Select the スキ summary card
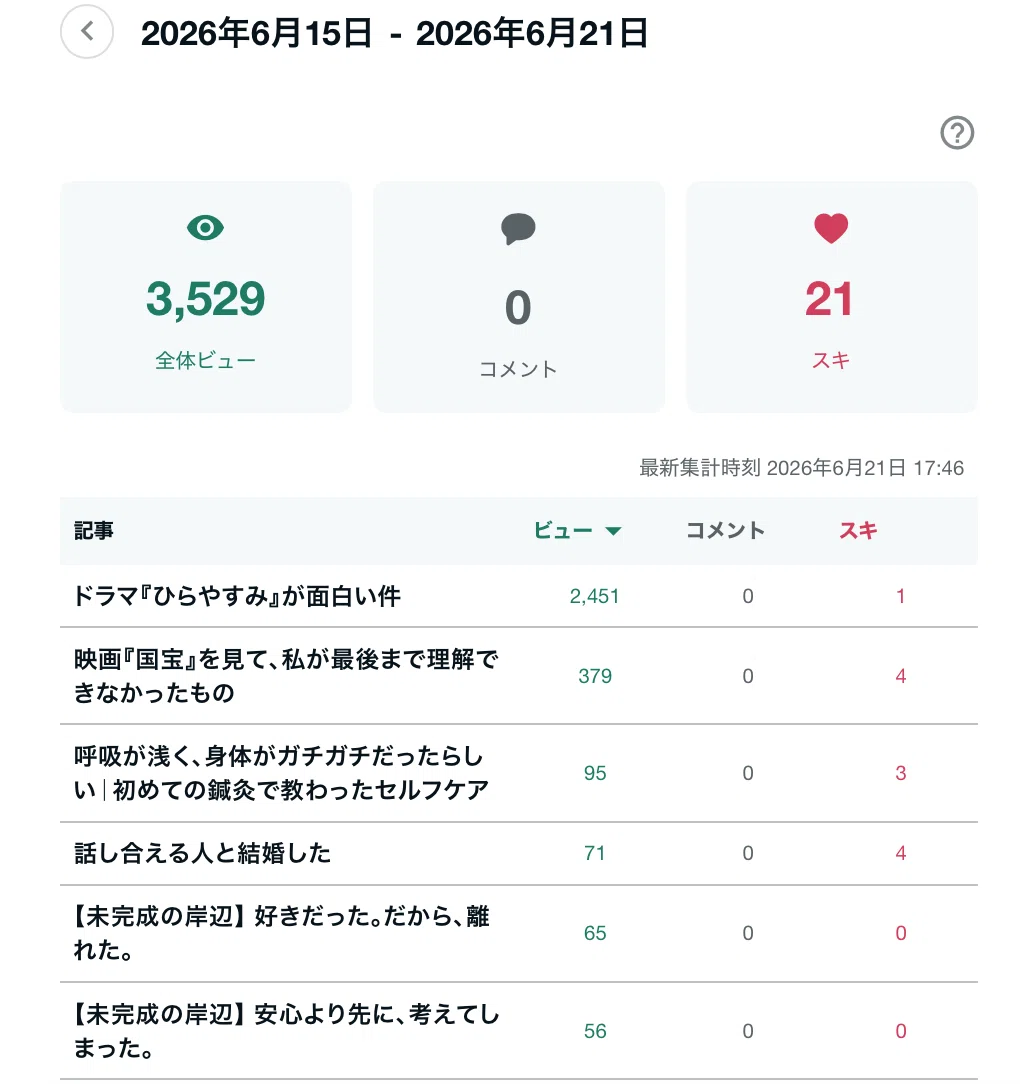 tap(832, 297)
